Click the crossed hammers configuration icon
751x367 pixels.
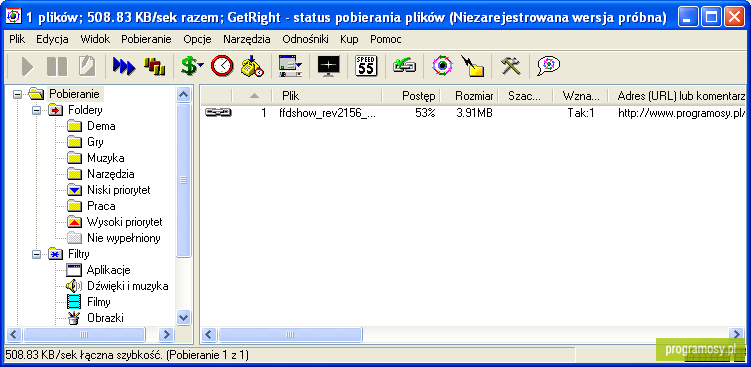511,66
